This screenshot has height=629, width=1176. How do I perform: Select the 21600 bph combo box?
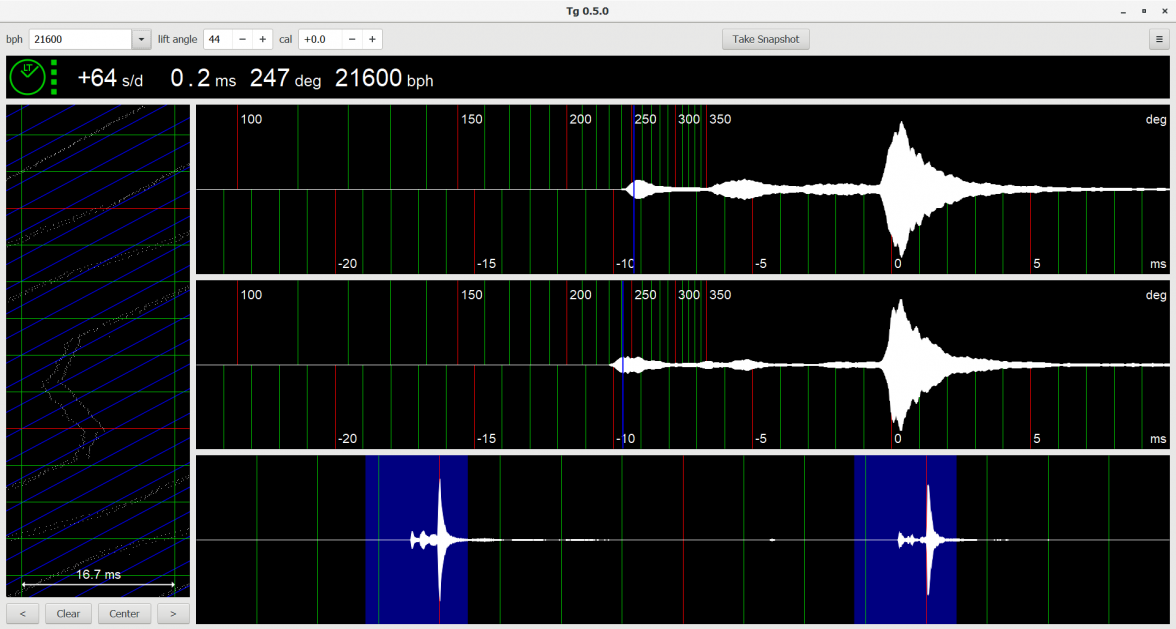click(x=80, y=39)
